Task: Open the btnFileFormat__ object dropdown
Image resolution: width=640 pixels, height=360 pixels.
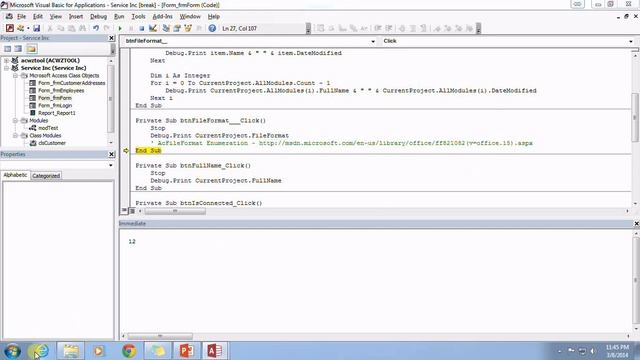Action: pos(373,41)
